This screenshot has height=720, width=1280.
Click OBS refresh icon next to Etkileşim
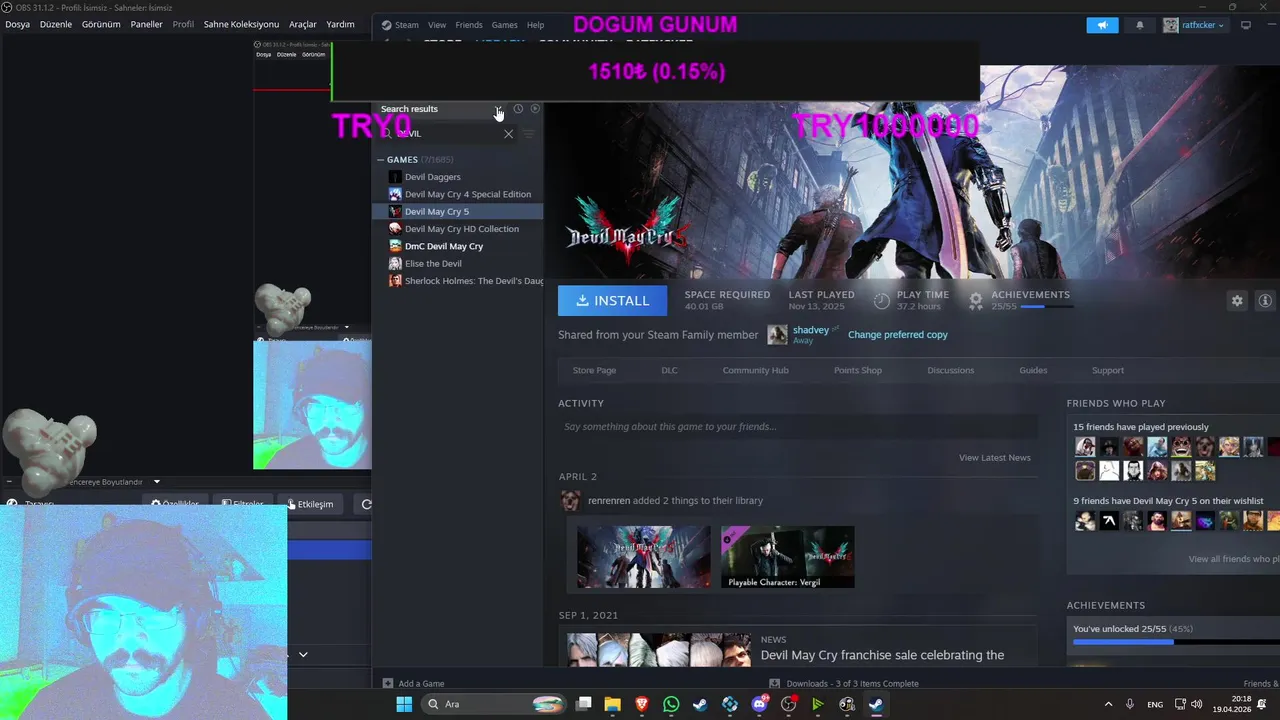click(x=366, y=504)
